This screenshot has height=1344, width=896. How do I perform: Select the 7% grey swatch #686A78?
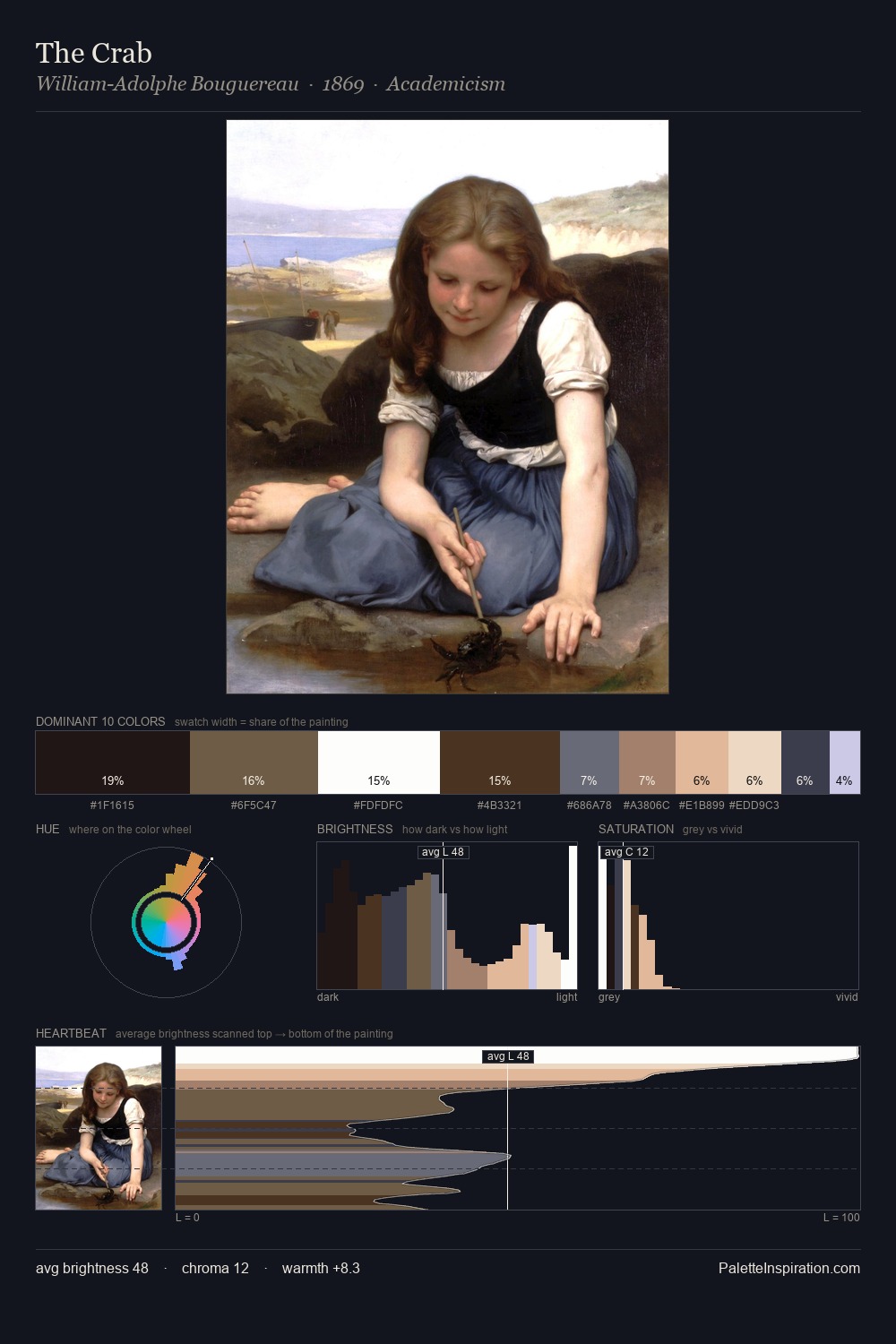click(x=589, y=762)
